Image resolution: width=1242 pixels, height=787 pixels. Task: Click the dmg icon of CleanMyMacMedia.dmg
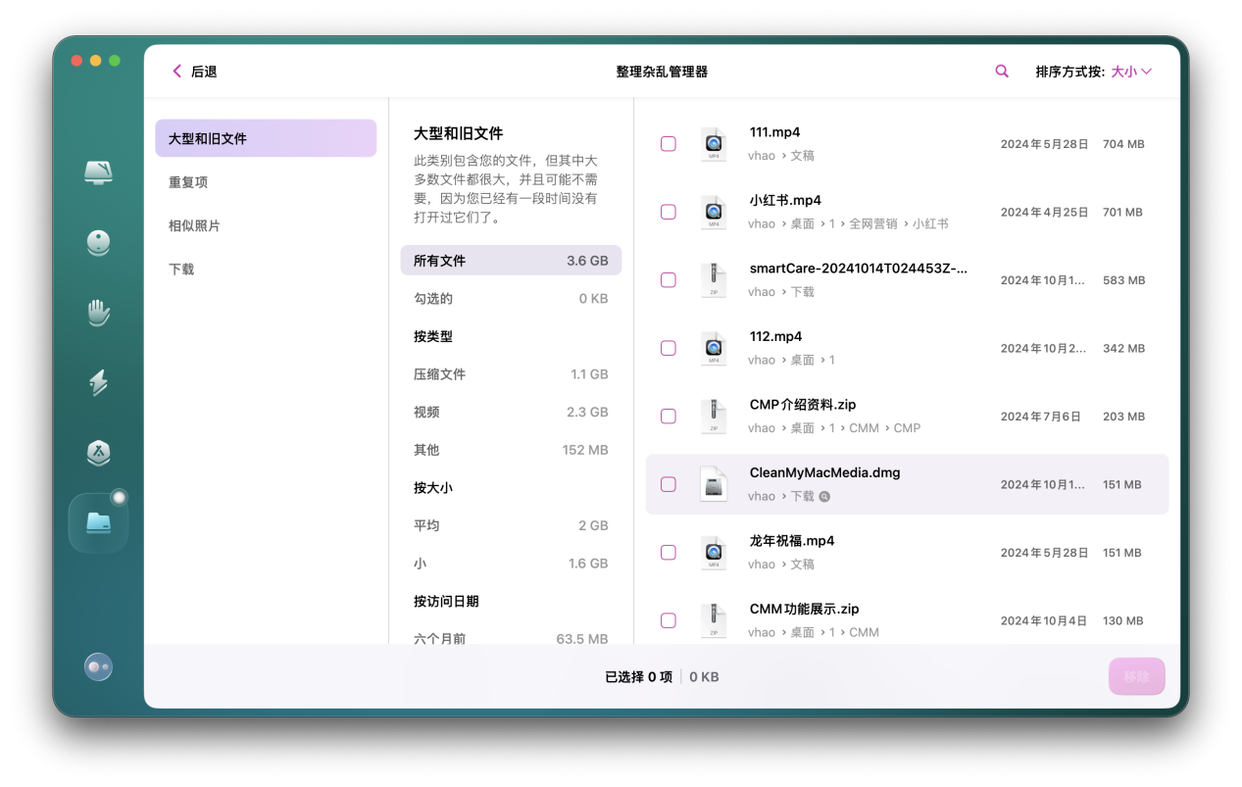(713, 484)
